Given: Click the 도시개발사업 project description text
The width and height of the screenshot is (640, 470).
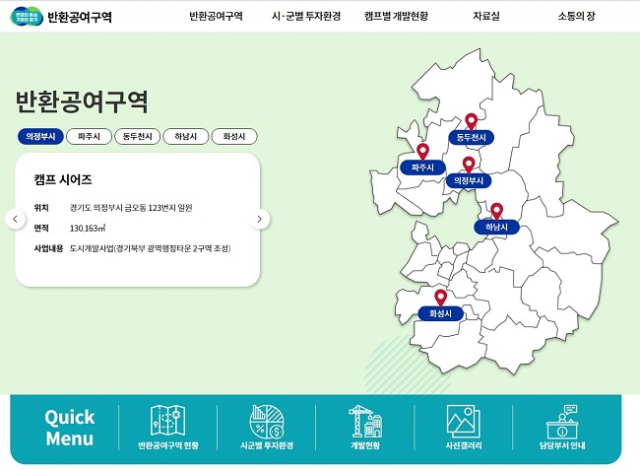Looking at the screenshot, I should (150, 248).
